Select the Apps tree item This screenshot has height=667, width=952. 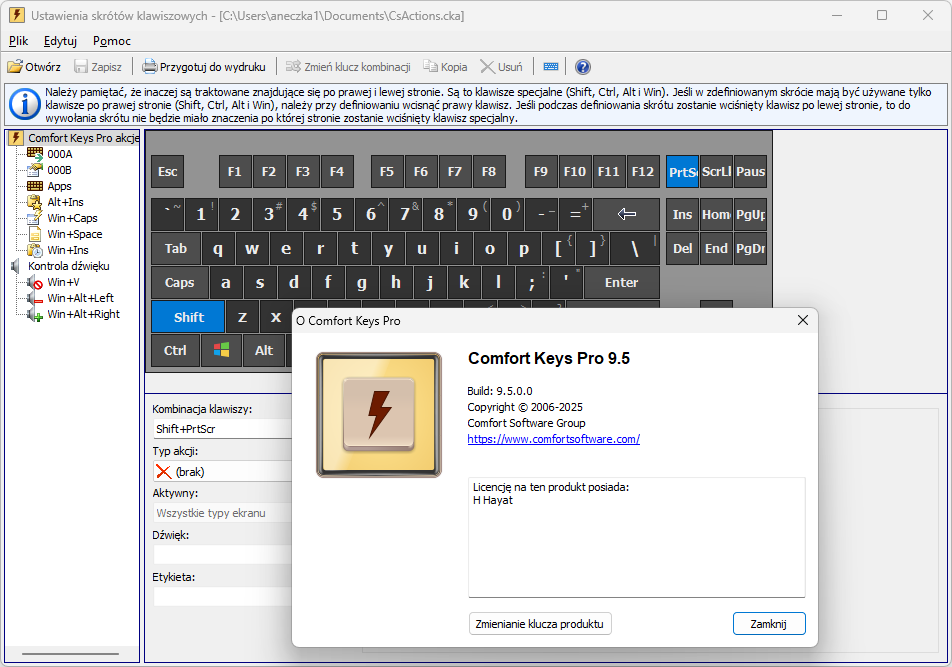[59, 186]
